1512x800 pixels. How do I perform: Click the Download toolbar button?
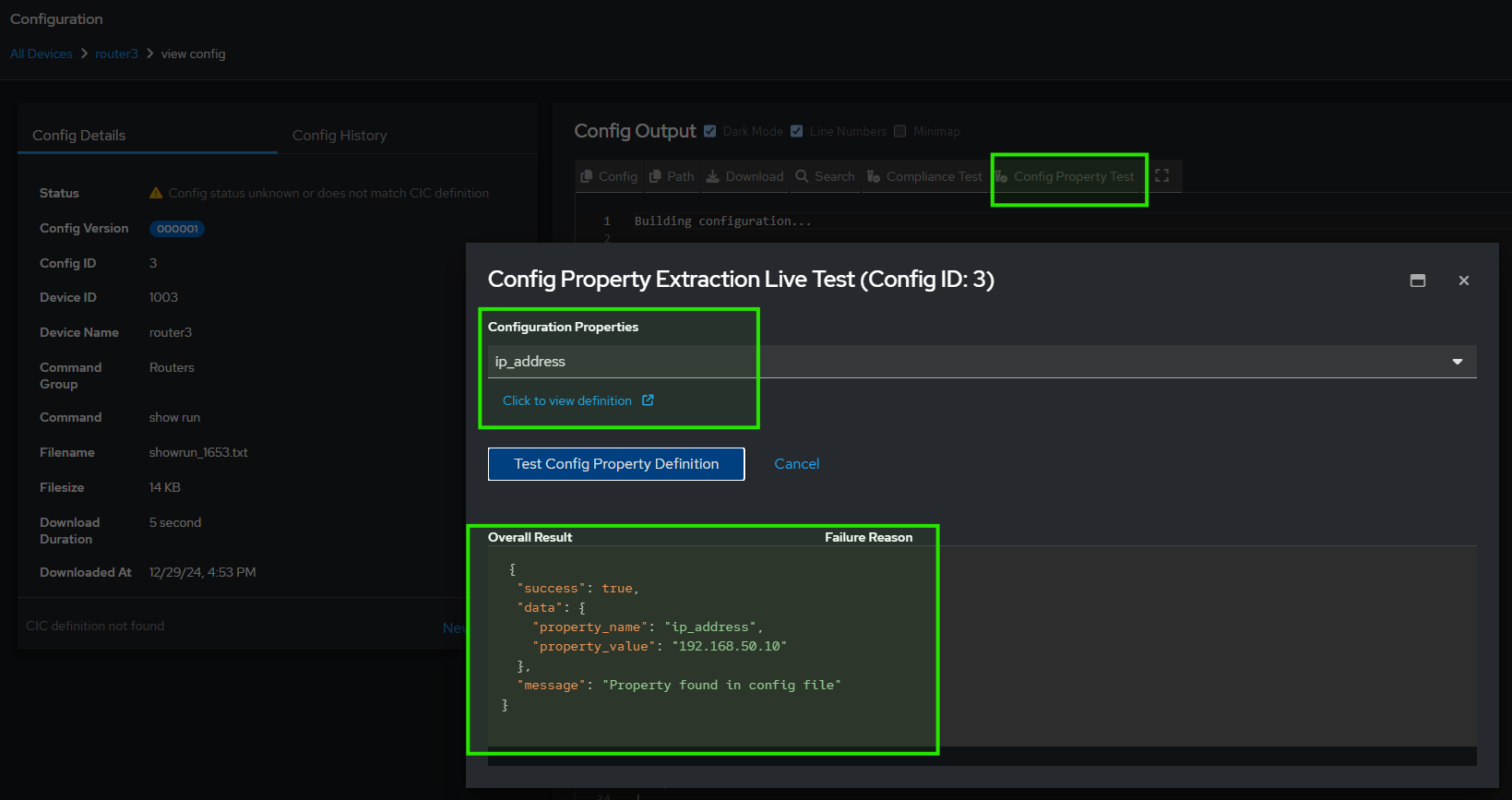pos(744,176)
